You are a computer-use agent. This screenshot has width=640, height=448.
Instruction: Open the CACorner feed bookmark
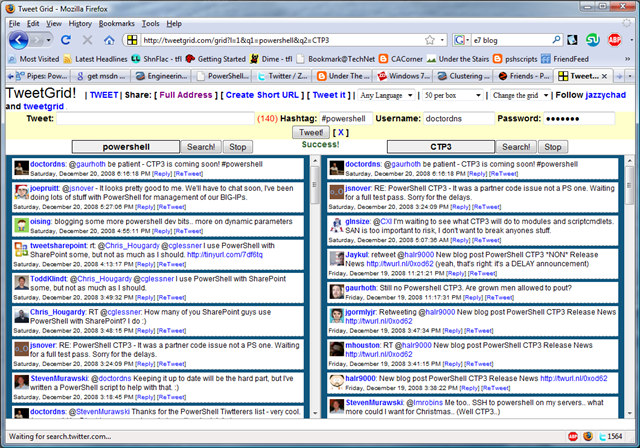click(x=401, y=59)
